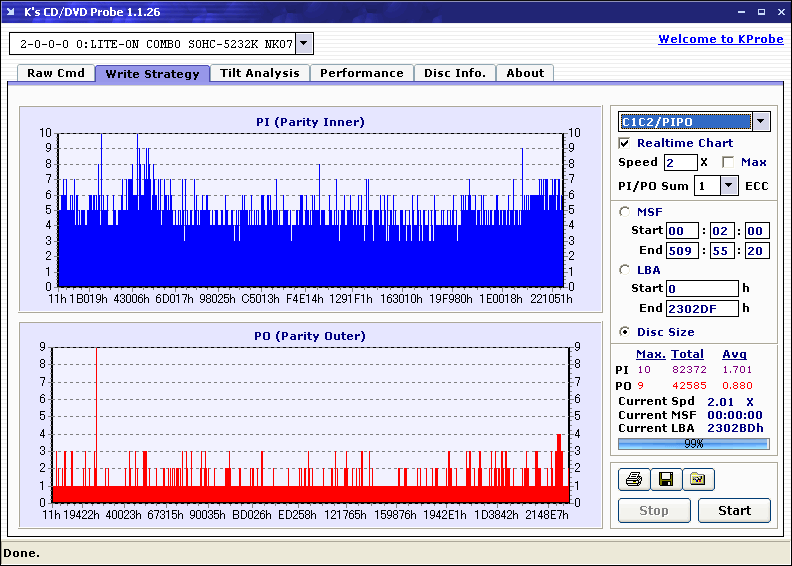Viewport: 792px width, 566px height.
Task: Expand the C1C2/PIPO test type dropdown
Action: (x=760, y=122)
